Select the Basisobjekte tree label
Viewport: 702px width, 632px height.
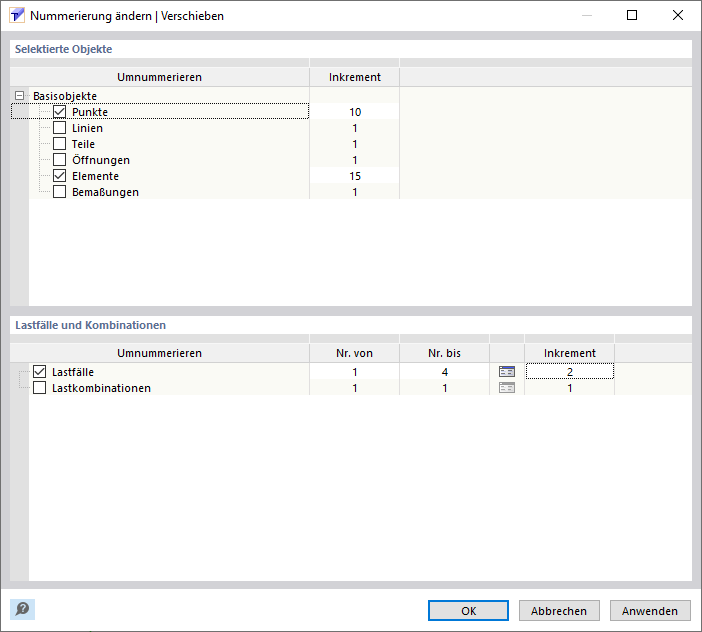[65, 96]
